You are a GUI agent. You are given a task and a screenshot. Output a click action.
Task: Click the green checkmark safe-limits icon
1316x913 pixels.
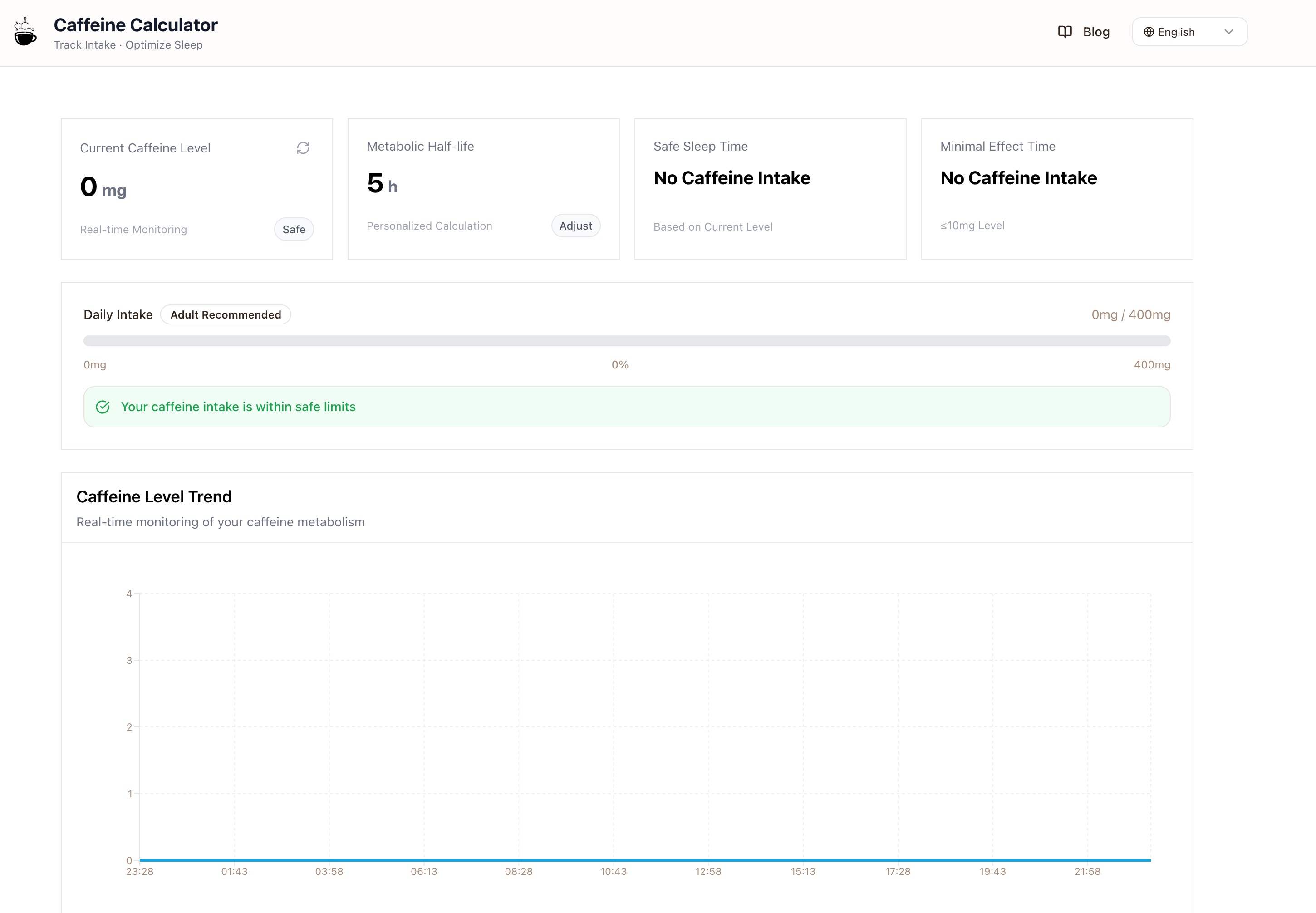click(103, 407)
